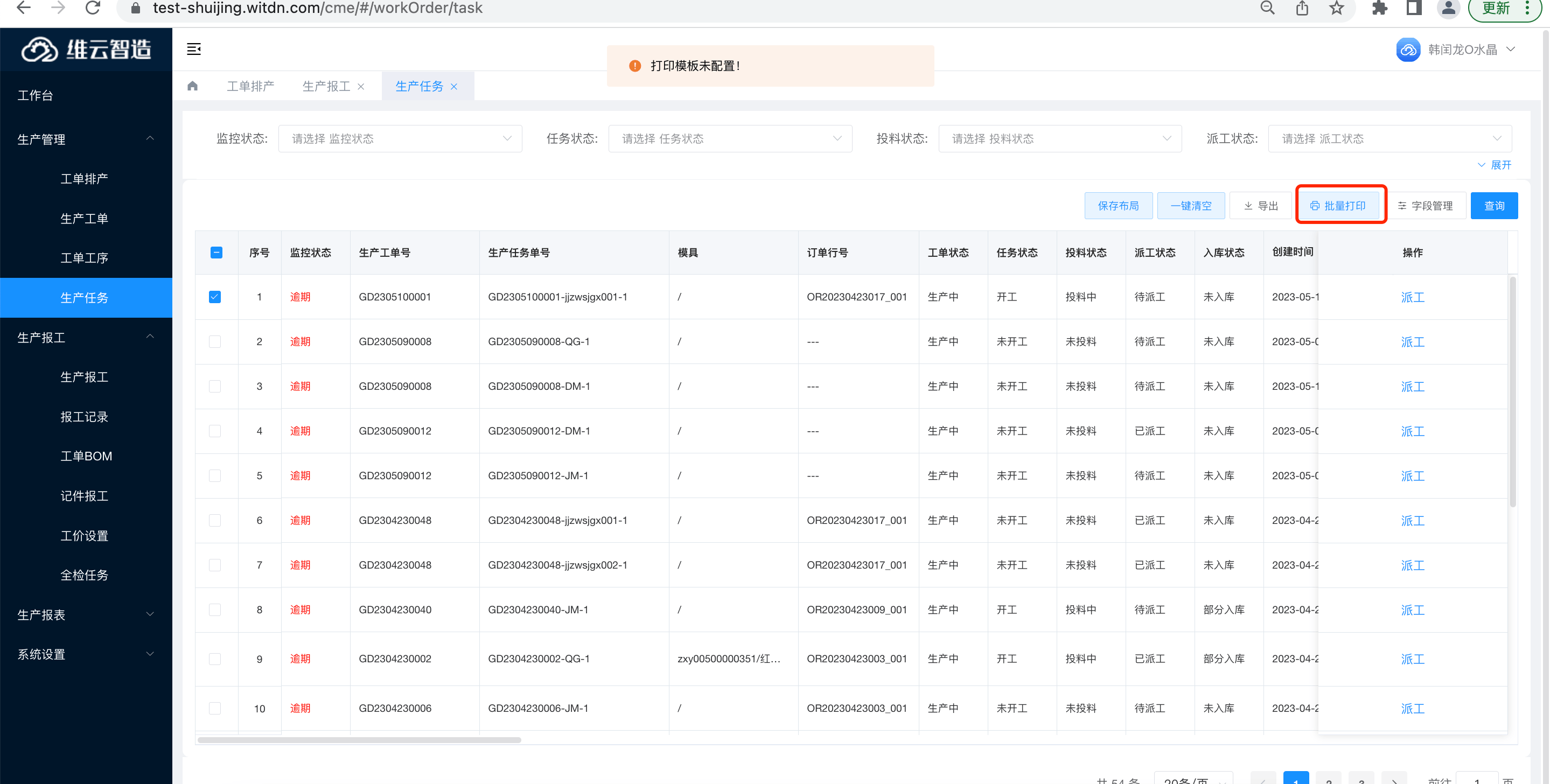Open 投料状态 filter dropdown
This screenshot has height=784, width=1550.
tap(1059, 138)
